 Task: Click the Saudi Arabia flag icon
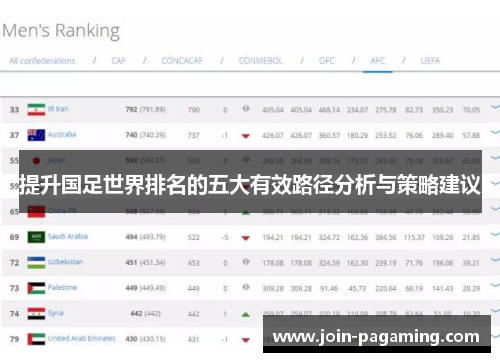pyautogui.click(x=36, y=237)
